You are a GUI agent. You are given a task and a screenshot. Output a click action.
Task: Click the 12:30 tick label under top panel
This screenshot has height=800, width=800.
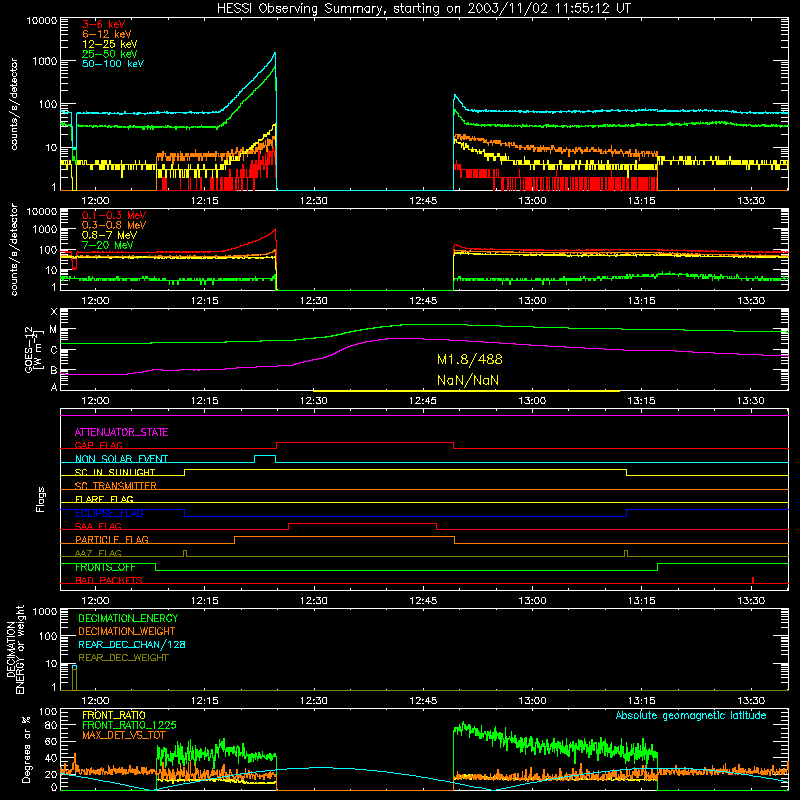(x=314, y=201)
